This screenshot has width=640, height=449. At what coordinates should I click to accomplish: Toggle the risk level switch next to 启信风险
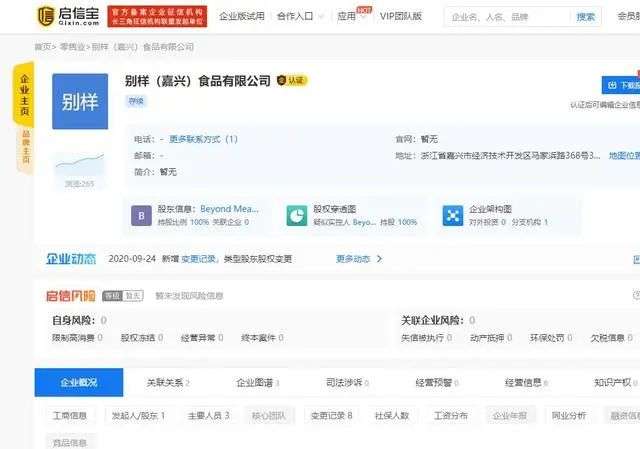(x=123, y=296)
